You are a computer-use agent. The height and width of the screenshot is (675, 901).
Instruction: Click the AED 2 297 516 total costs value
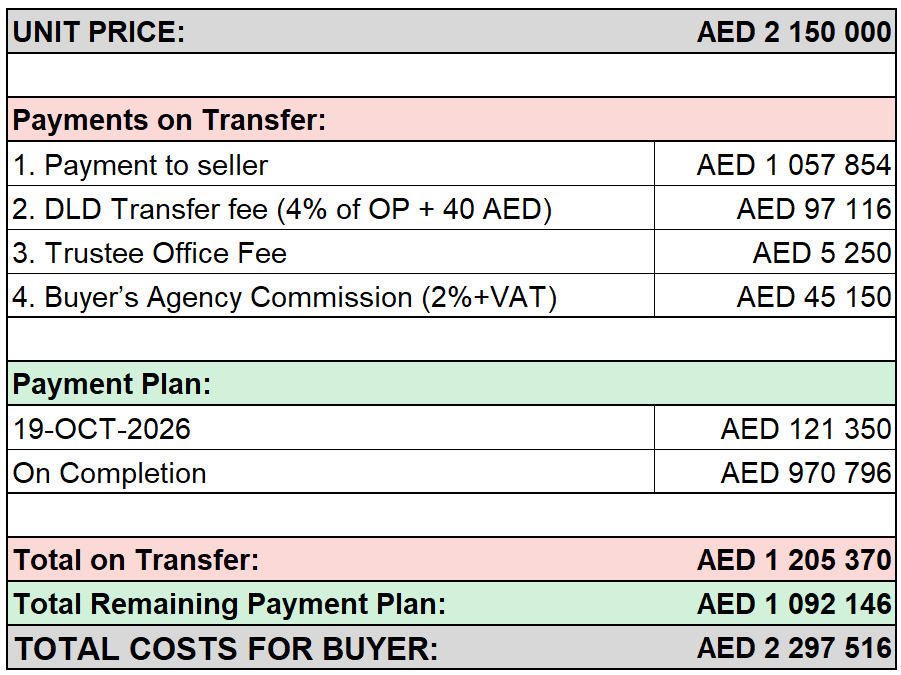(x=794, y=648)
